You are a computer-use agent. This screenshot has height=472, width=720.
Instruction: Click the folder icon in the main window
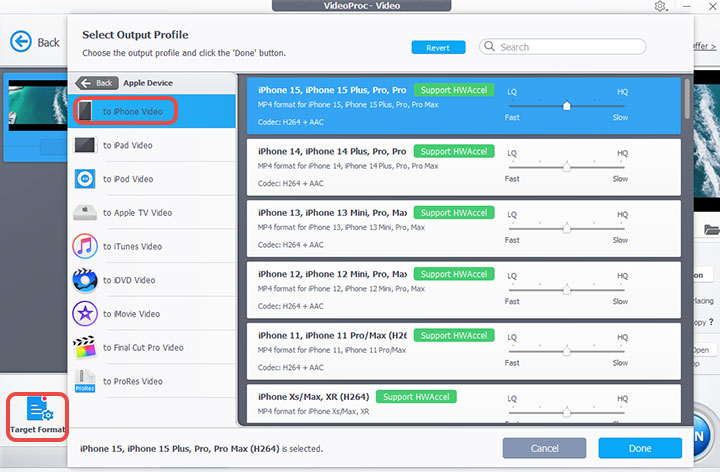711,229
